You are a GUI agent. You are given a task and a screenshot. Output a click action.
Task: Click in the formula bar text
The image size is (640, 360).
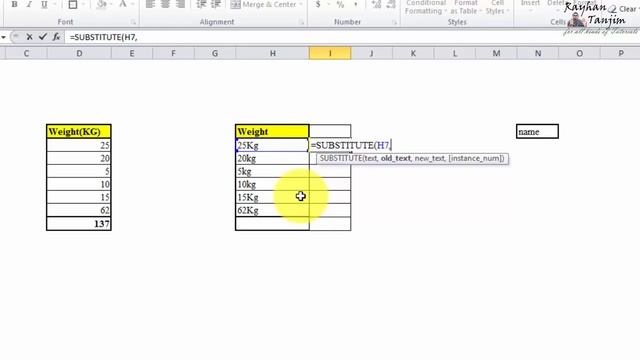coord(104,37)
